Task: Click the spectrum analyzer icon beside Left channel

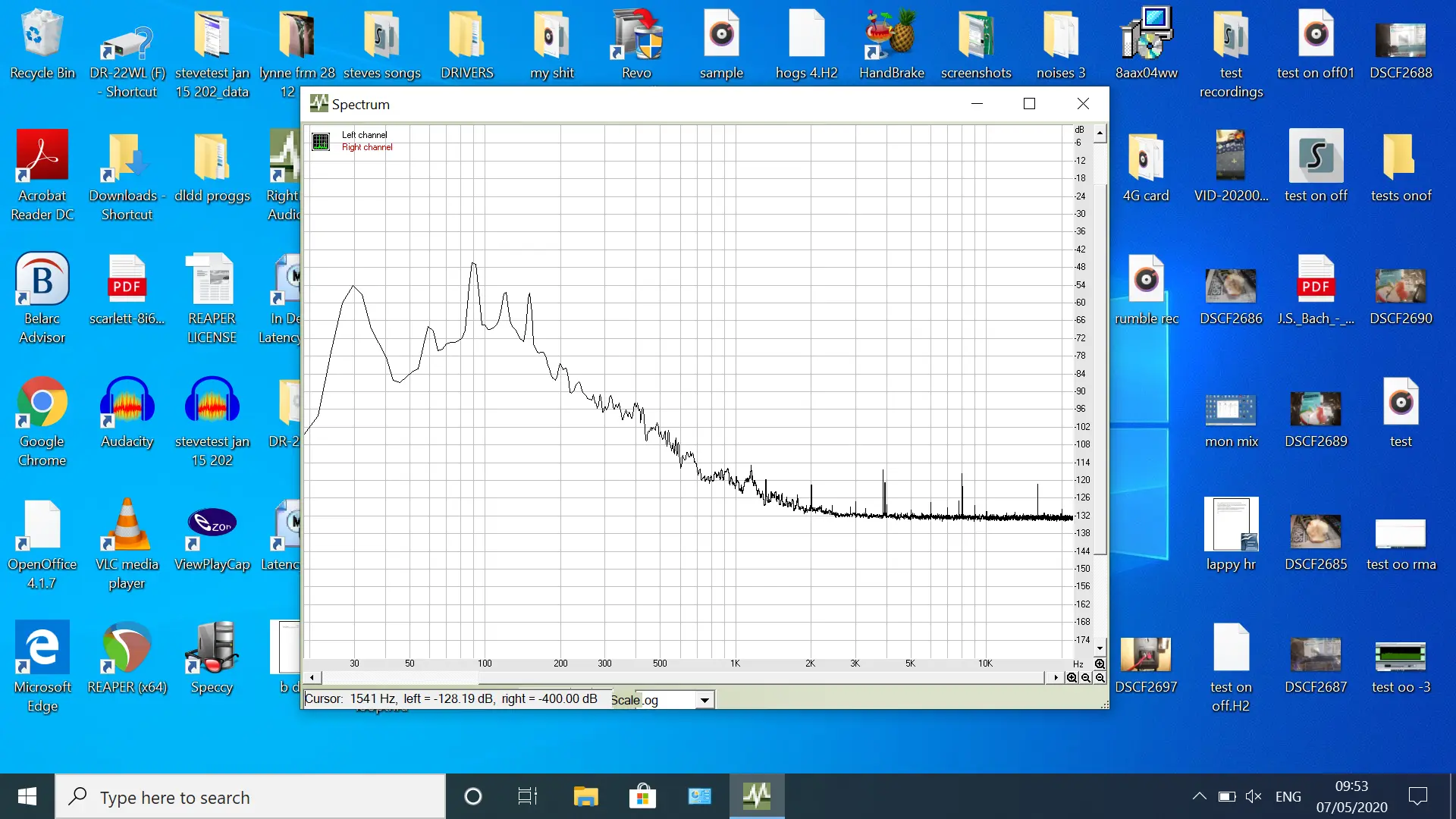Action: 321,142
